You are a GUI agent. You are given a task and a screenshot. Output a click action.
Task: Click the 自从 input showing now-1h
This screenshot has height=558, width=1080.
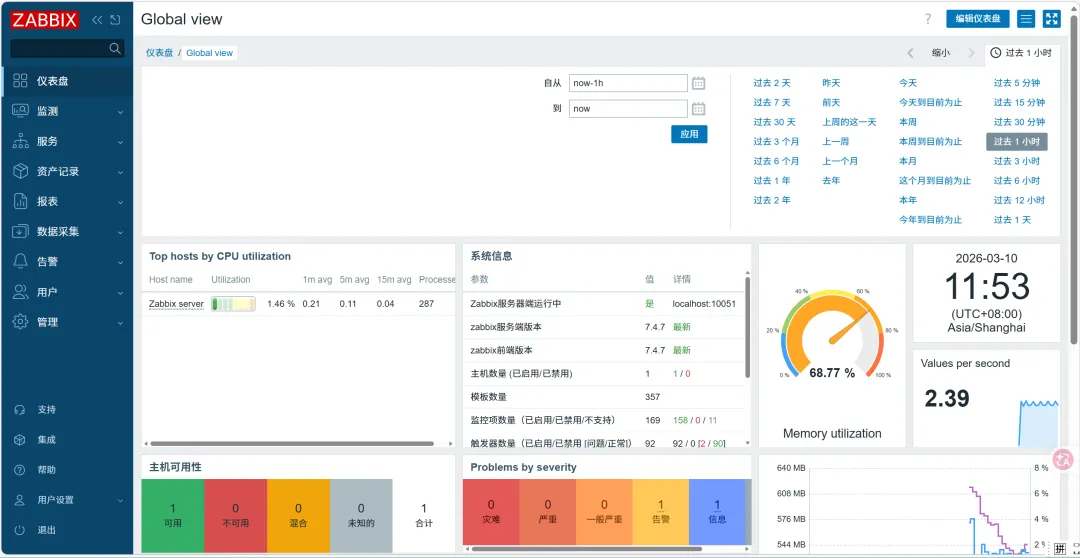628,83
